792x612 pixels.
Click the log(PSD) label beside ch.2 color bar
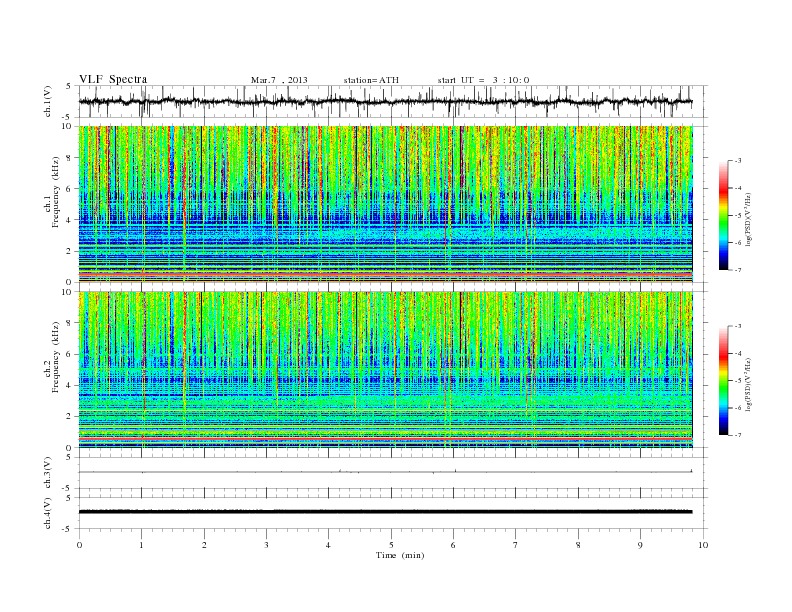748,384
